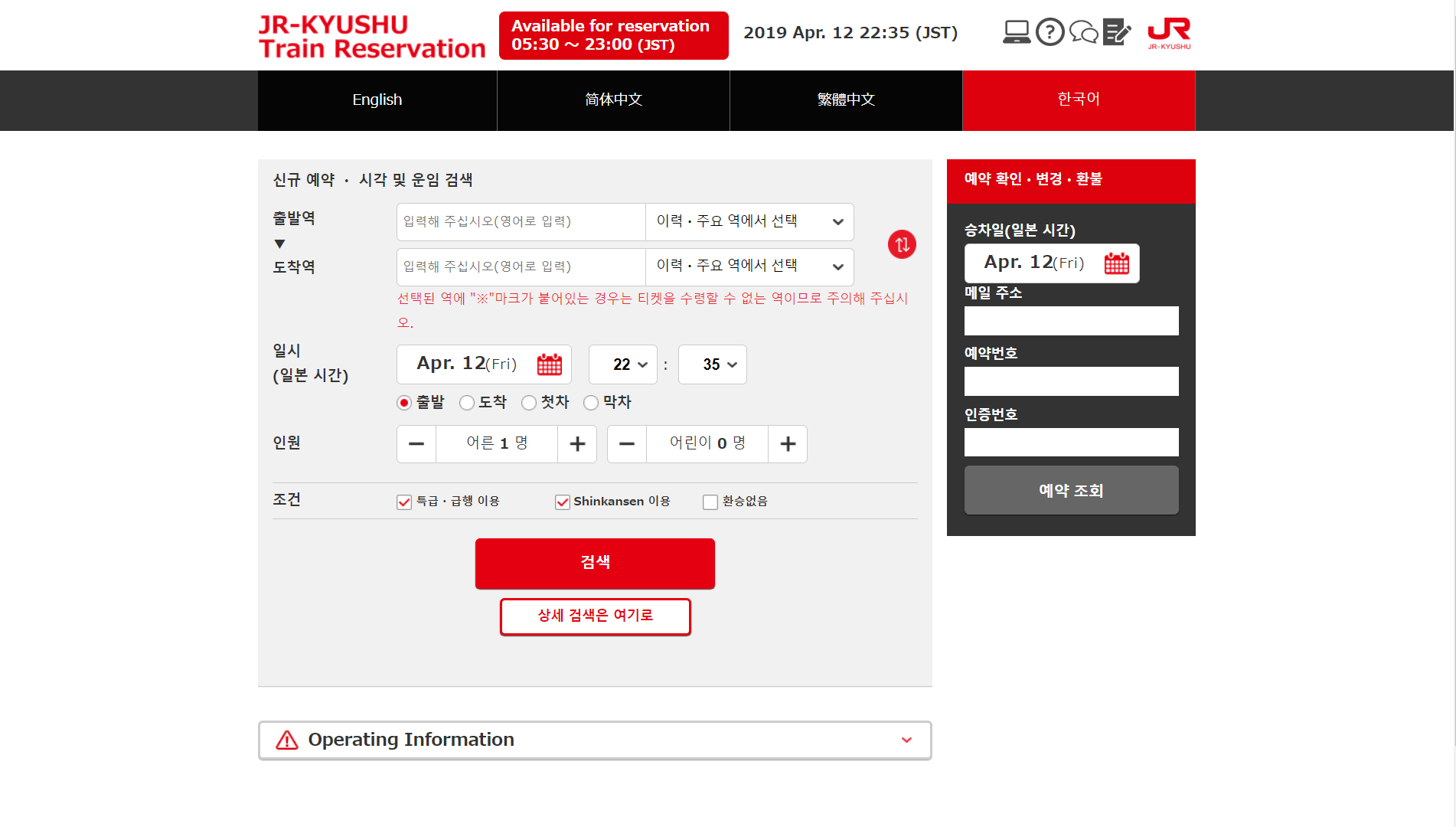The image size is (1456, 827).
Task: Click the Available for reservation banner
Action: pos(613,35)
